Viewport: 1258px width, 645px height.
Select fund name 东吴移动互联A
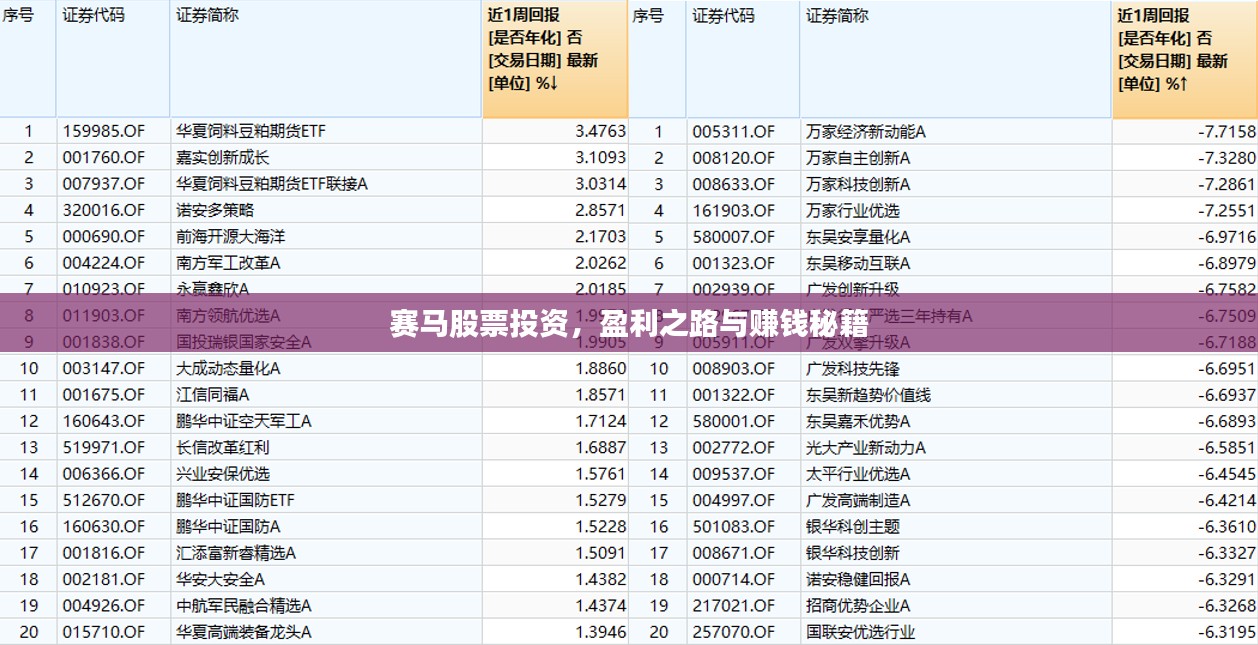pos(858,263)
